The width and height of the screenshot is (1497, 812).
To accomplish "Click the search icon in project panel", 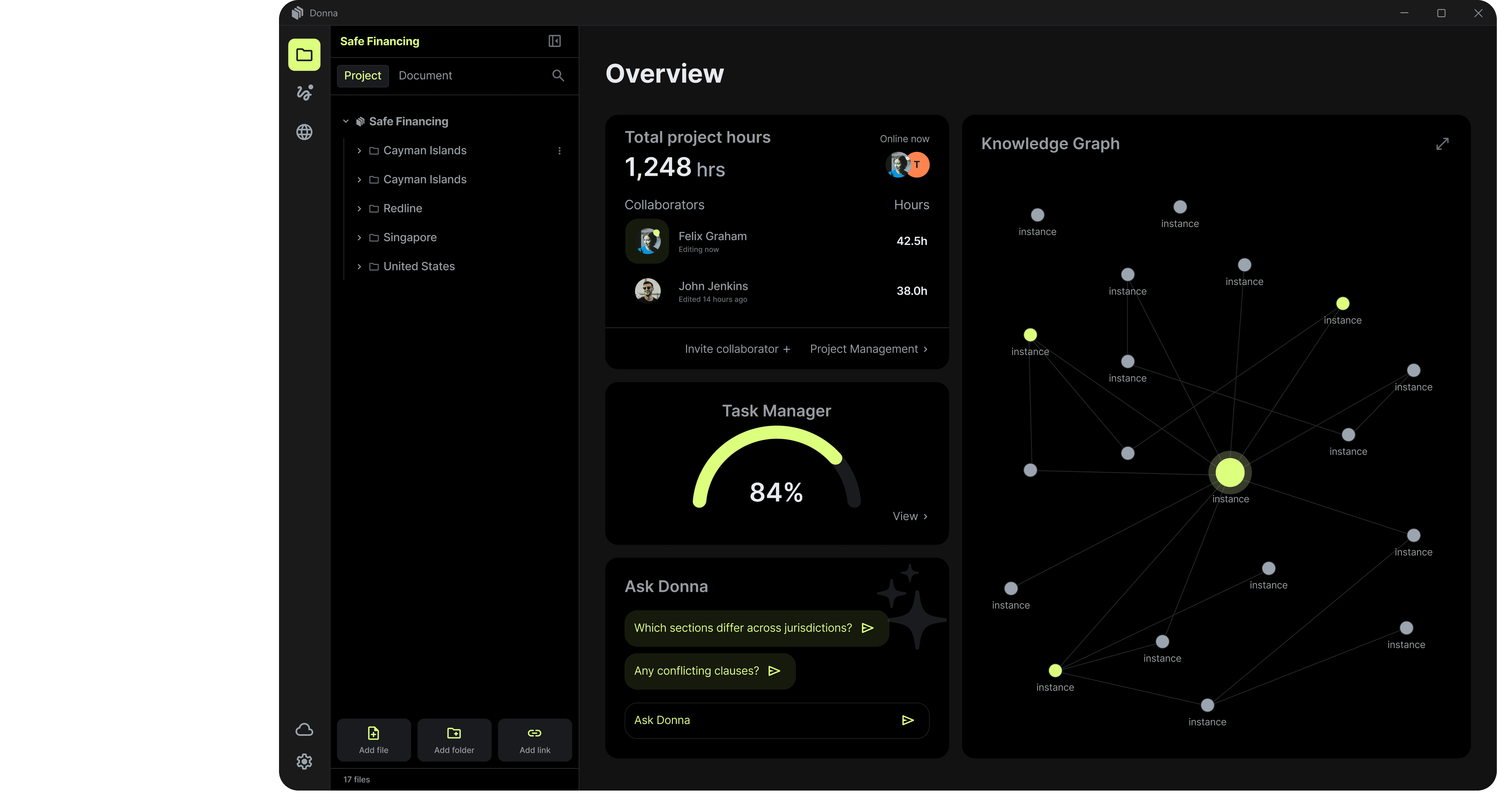I will [x=558, y=76].
